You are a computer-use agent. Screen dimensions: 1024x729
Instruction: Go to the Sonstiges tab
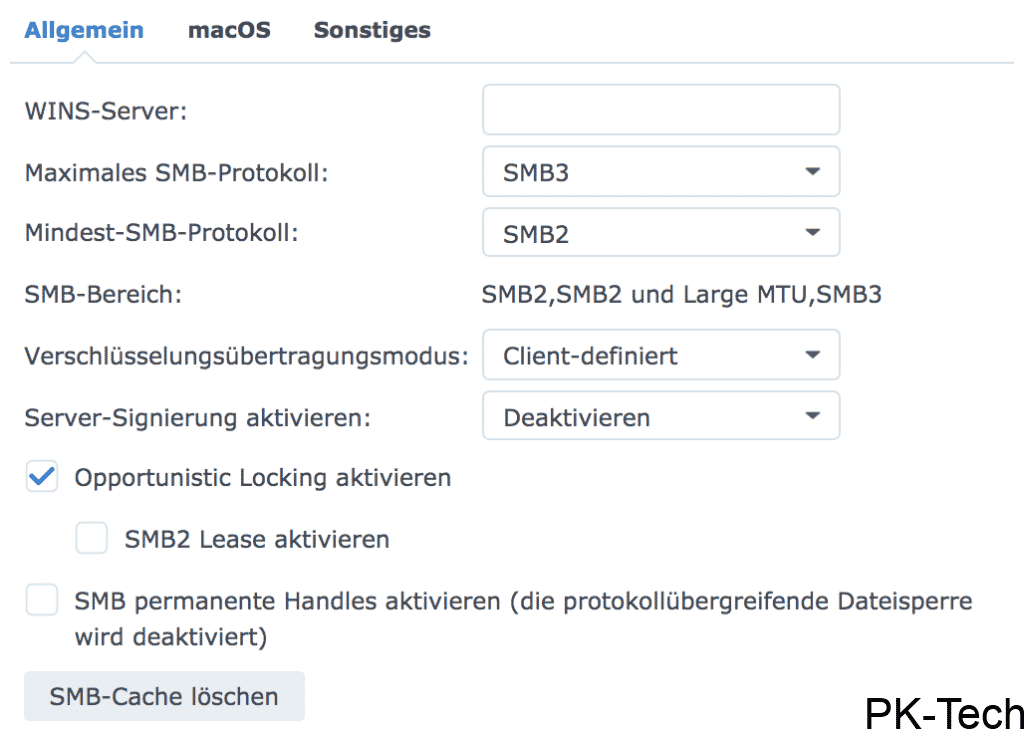coord(372,30)
